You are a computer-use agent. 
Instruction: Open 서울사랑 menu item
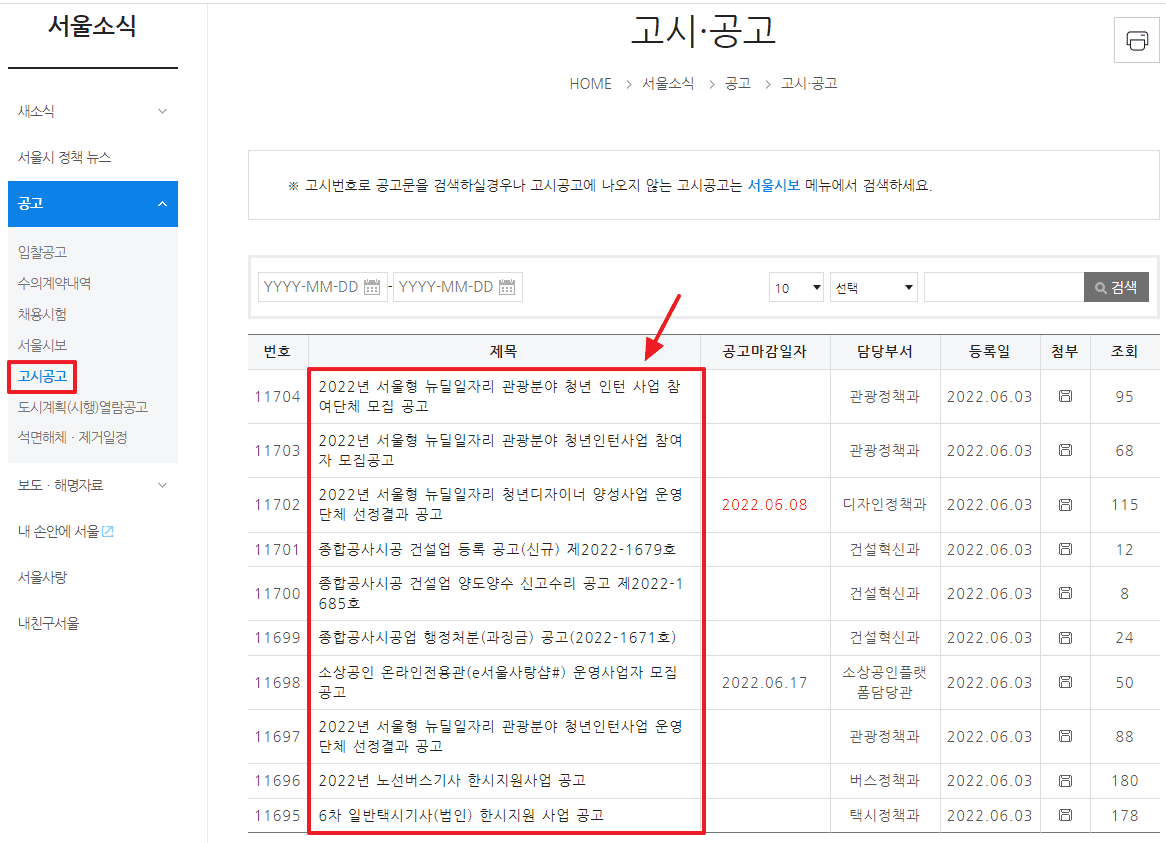coord(42,578)
